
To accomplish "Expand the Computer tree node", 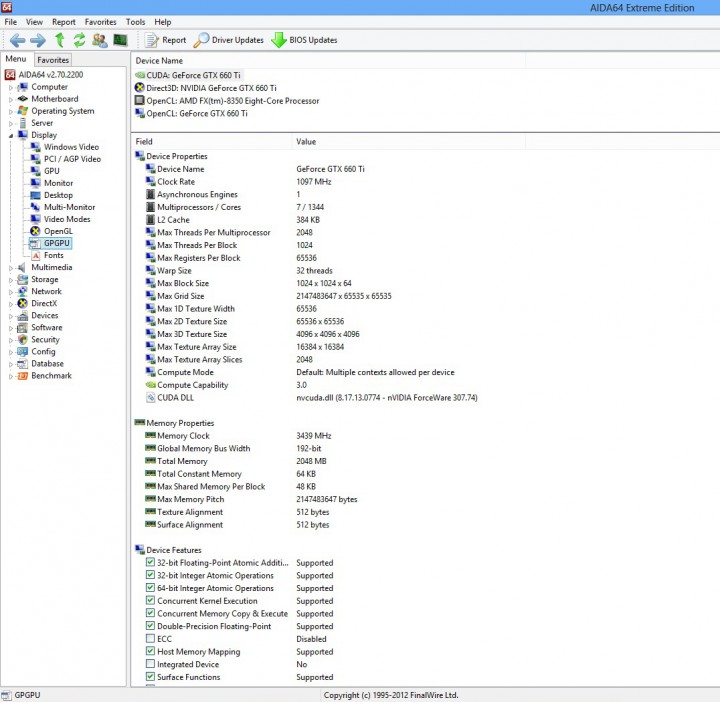I will [x=11, y=87].
